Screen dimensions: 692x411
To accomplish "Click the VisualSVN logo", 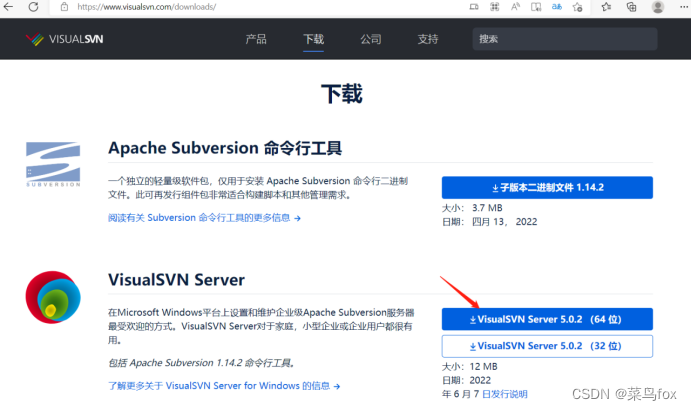I will pyautogui.click(x=64, y=39).
